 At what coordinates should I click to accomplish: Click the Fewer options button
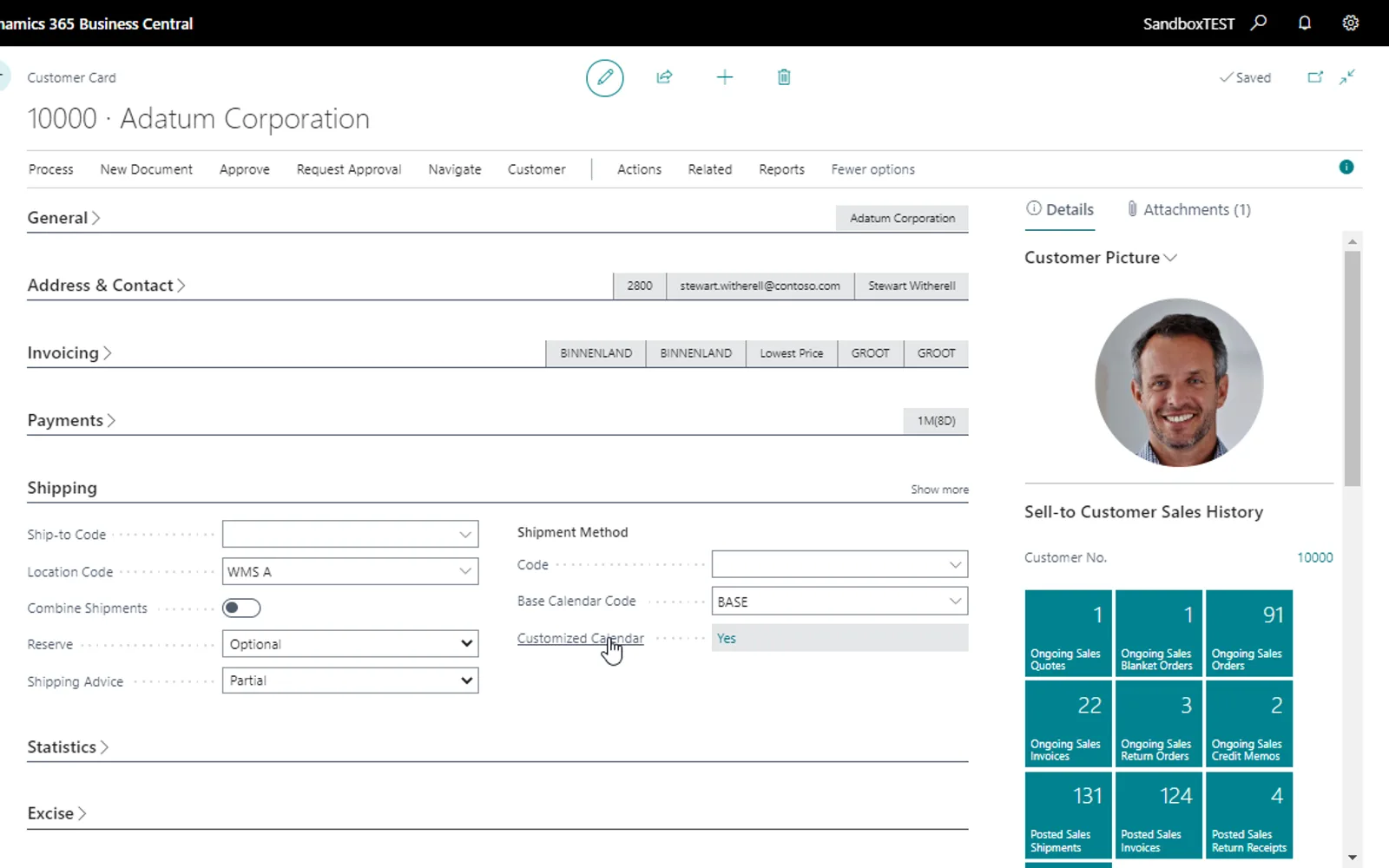coord(872,169)
